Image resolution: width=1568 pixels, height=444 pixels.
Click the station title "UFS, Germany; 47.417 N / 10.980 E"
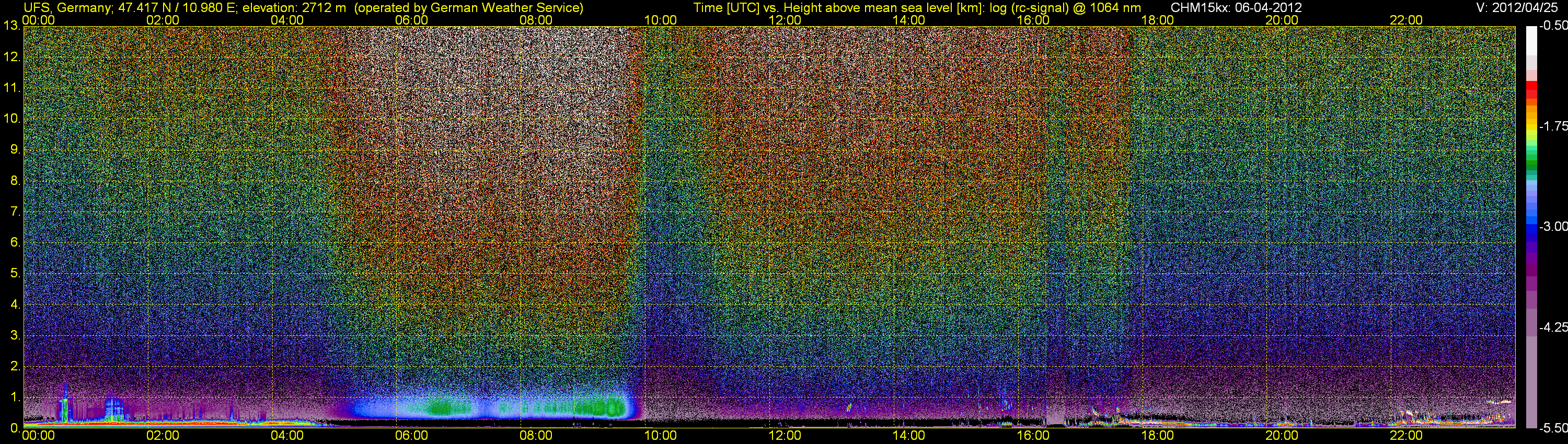tap(130, 8)
